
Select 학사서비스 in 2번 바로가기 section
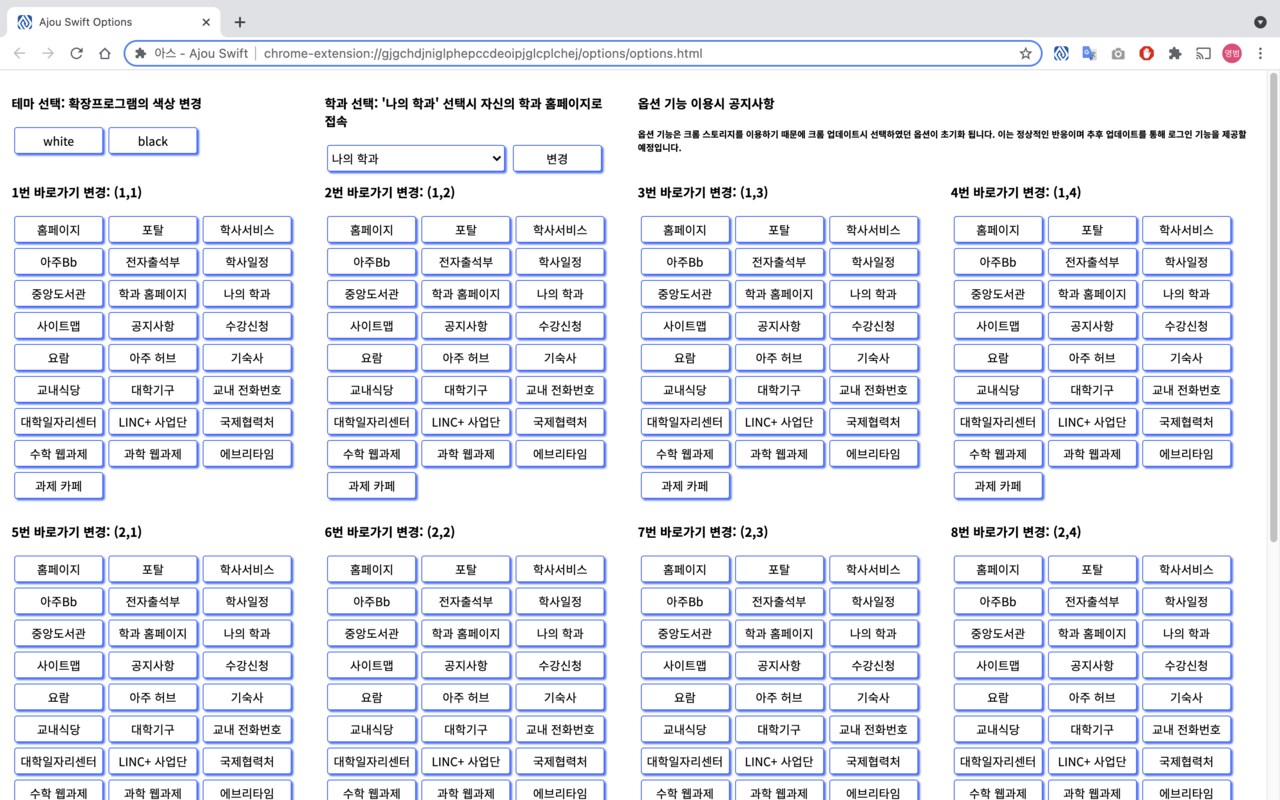tap(560, 230)
